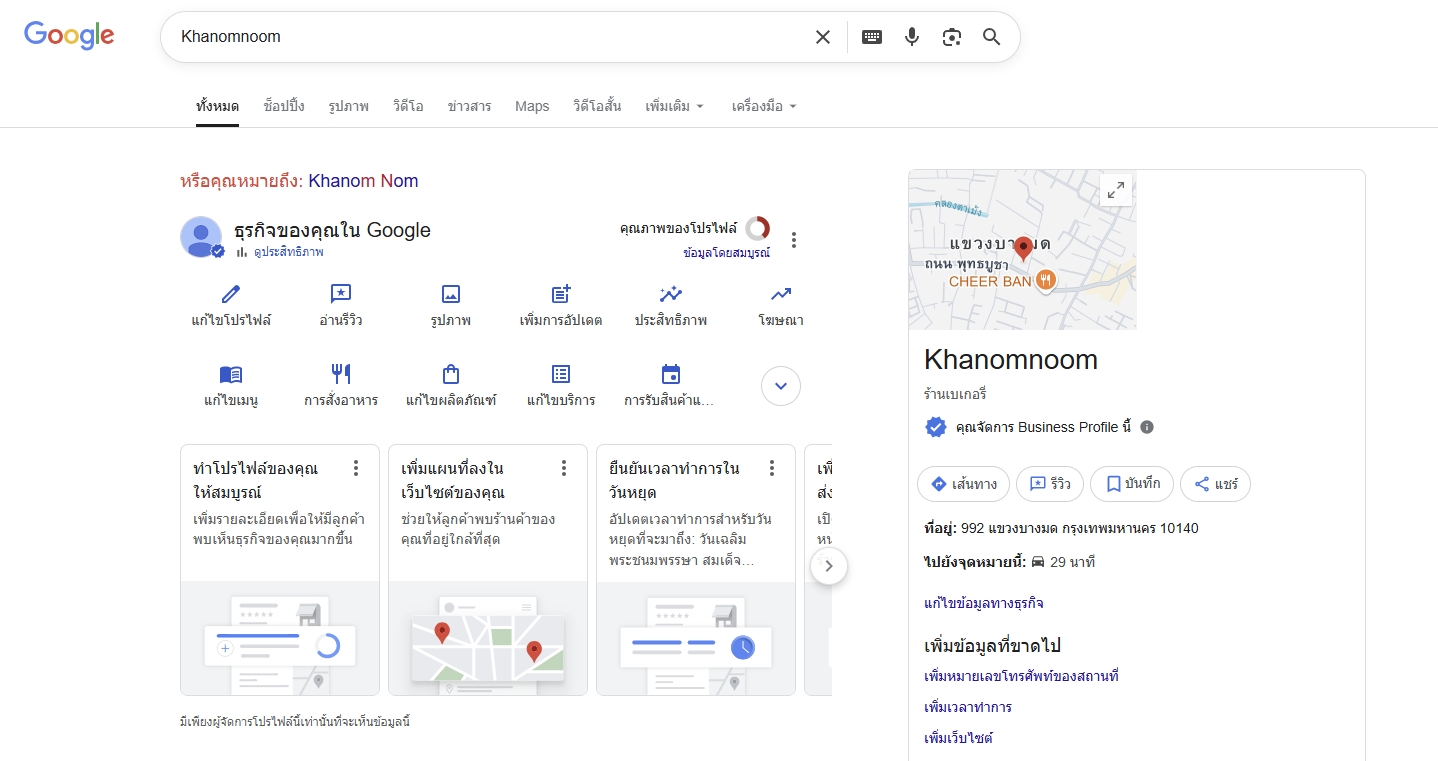The width and height of the screenshot is (1438, 761).
Task: Click into the Khanomnoom search field
Action: pyautogui.click(x=490, y=37)
